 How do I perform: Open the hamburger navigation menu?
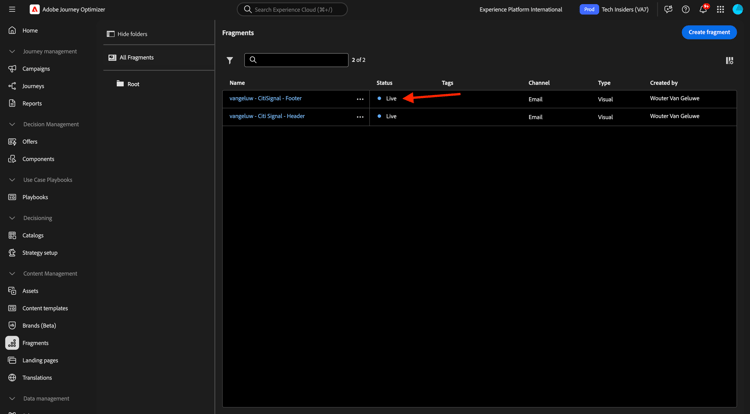click(12, 9)
